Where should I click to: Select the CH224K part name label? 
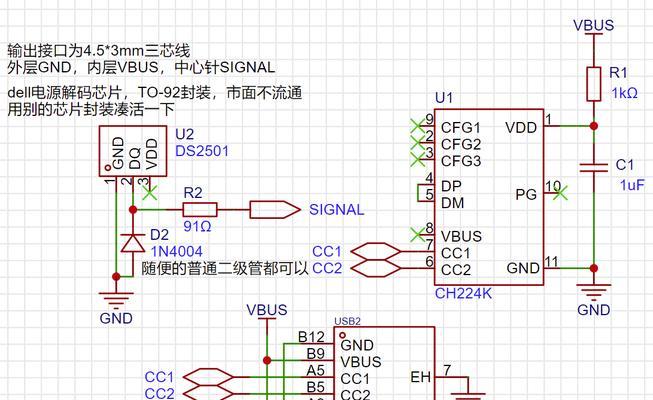coord(463,293)
